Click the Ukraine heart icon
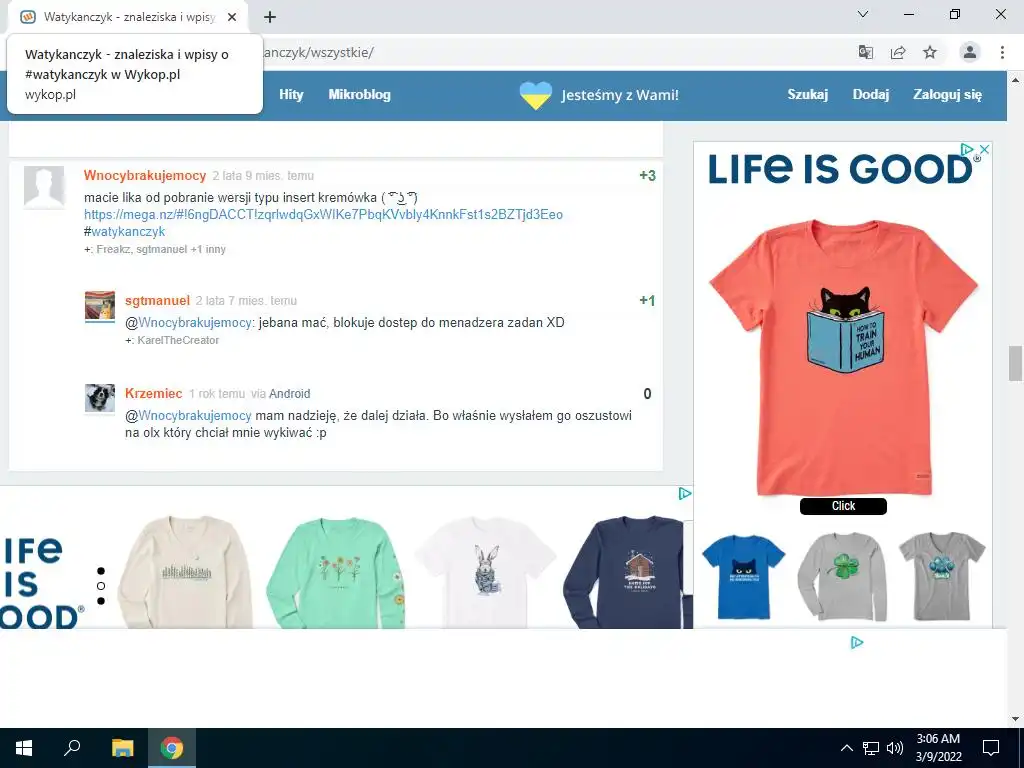 tap(536, 95)
